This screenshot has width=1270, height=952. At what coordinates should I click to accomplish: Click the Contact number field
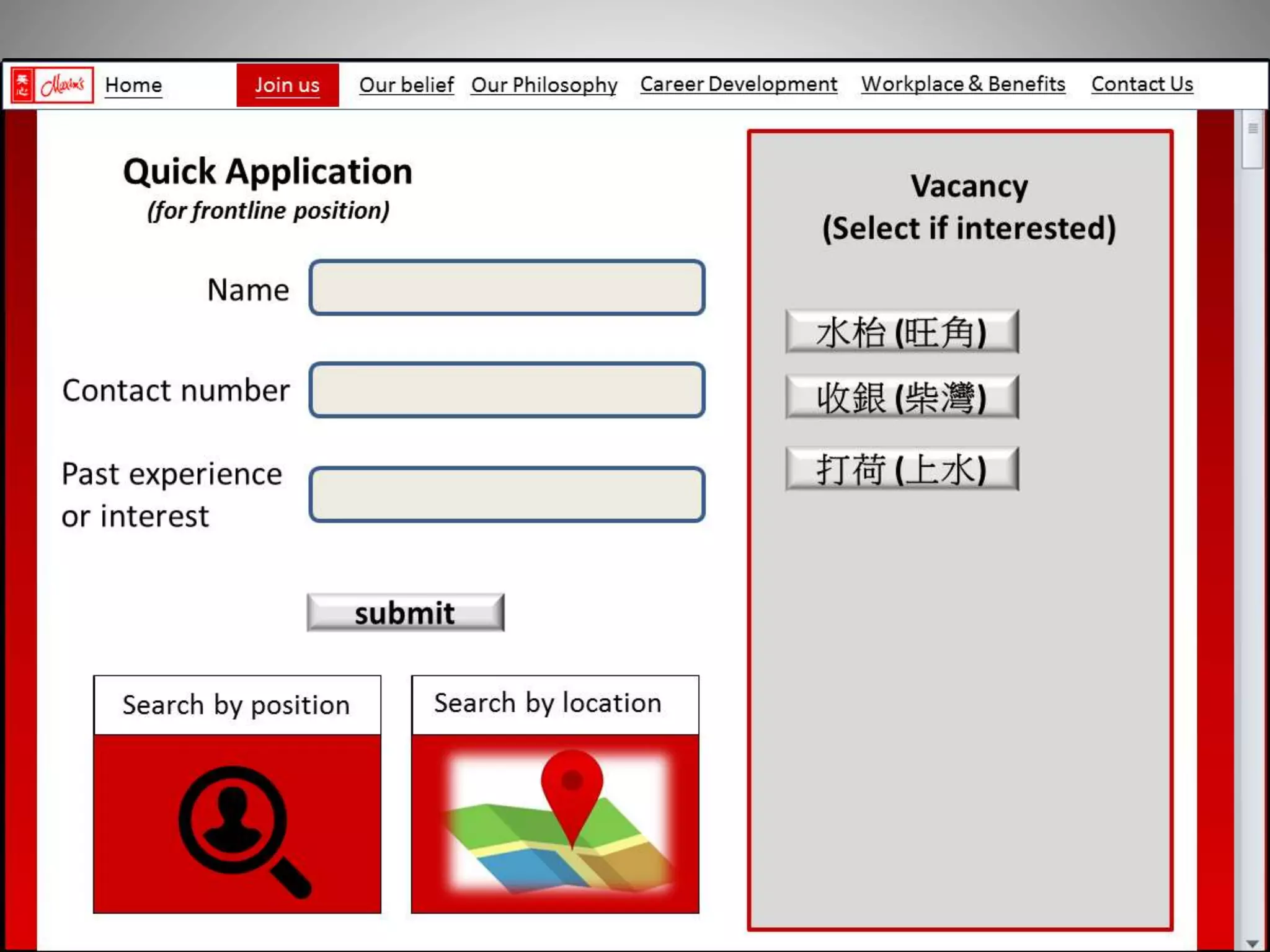pyautogui.click(x=507, y=390)
